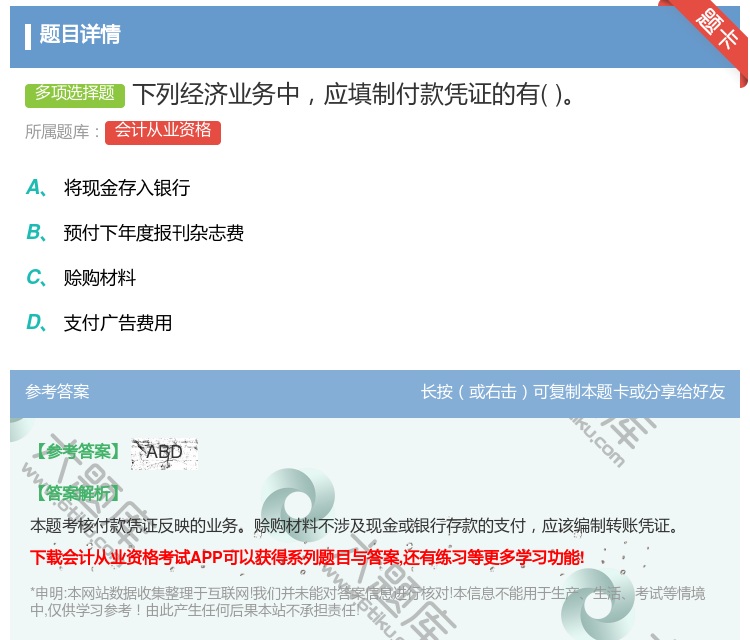The height and width of the screenshot is (640, 750).
Task: Click the 【参考答案】 label
Action: click(77, 451)
